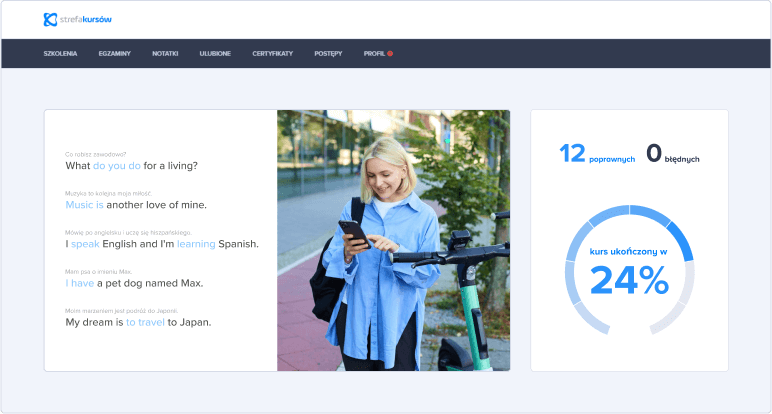This screenshot has height=414, width=772.
Task: Open the Szkolenia menu item
Action: point(60,53)
